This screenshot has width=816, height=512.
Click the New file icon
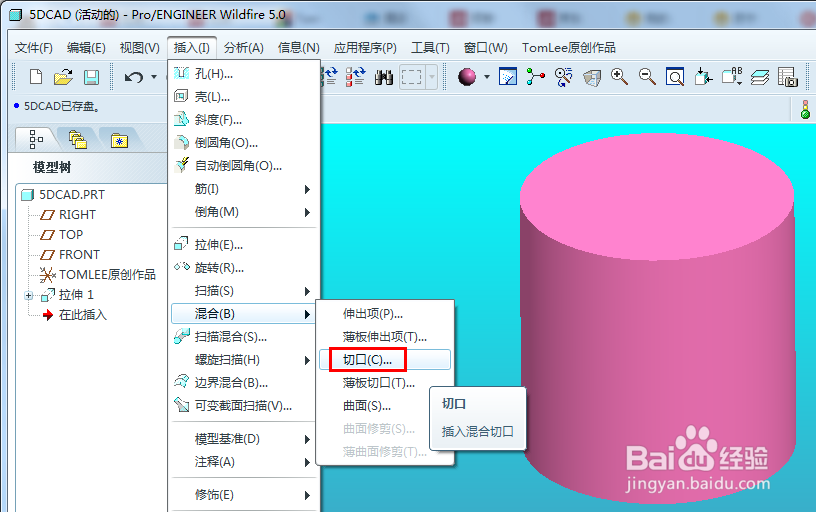pos(36,77)
